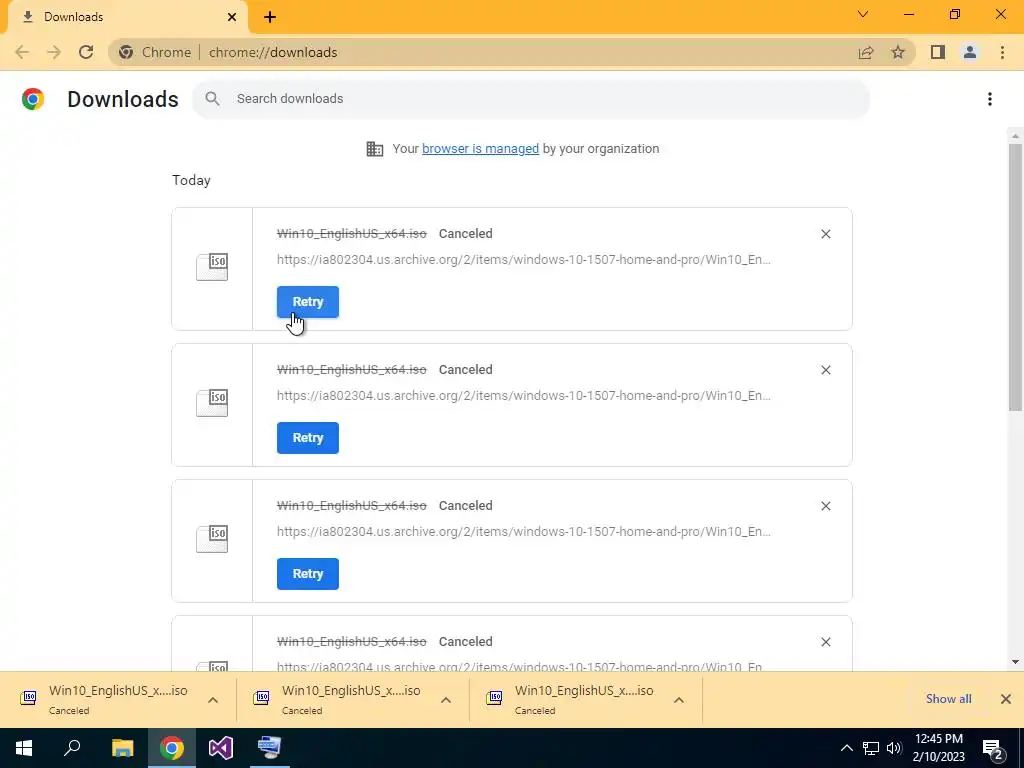This screenshot has height=768, width=1024.
Task: Open Chrome's three-dot browser menu
Action: click(x=1002, y=52)
